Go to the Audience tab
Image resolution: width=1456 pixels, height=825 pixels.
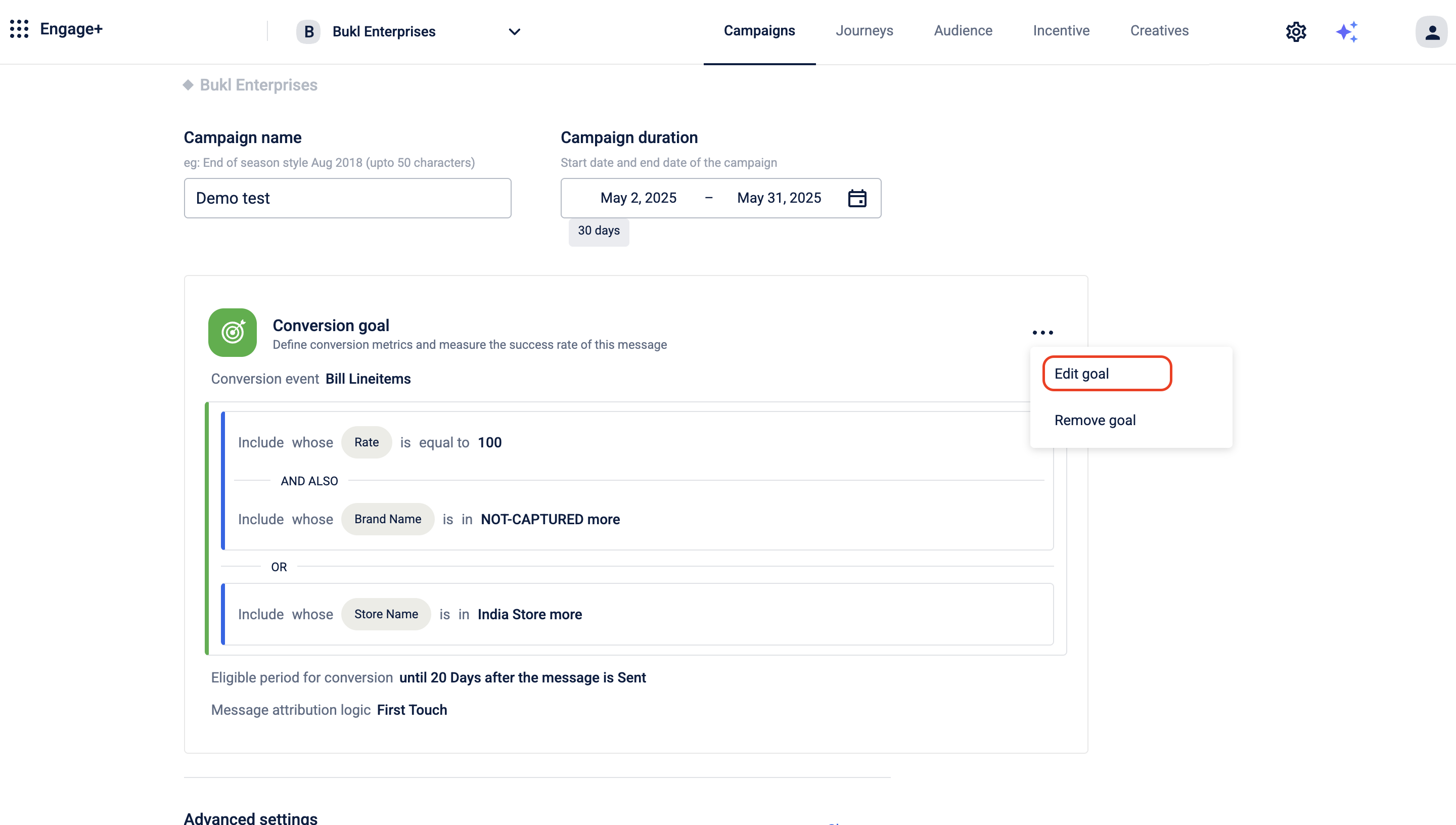pos(963,31)
